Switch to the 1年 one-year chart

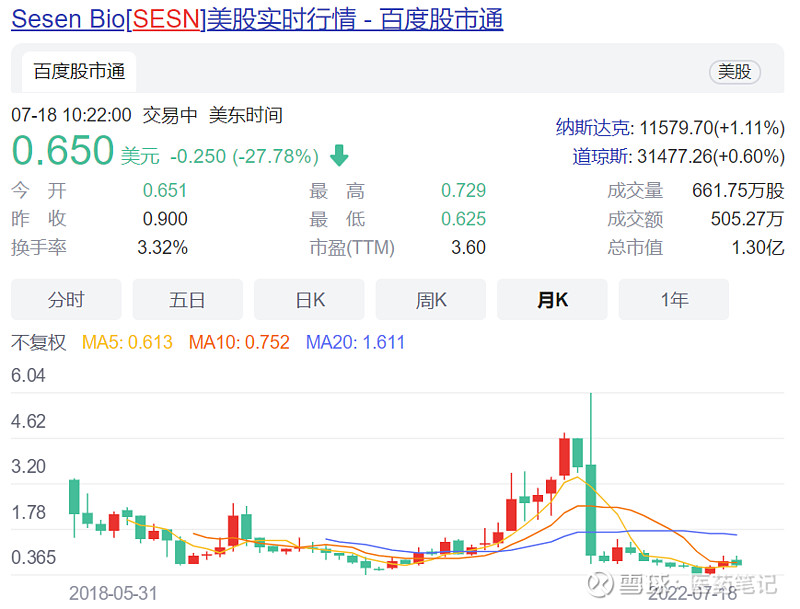point(673,299)
